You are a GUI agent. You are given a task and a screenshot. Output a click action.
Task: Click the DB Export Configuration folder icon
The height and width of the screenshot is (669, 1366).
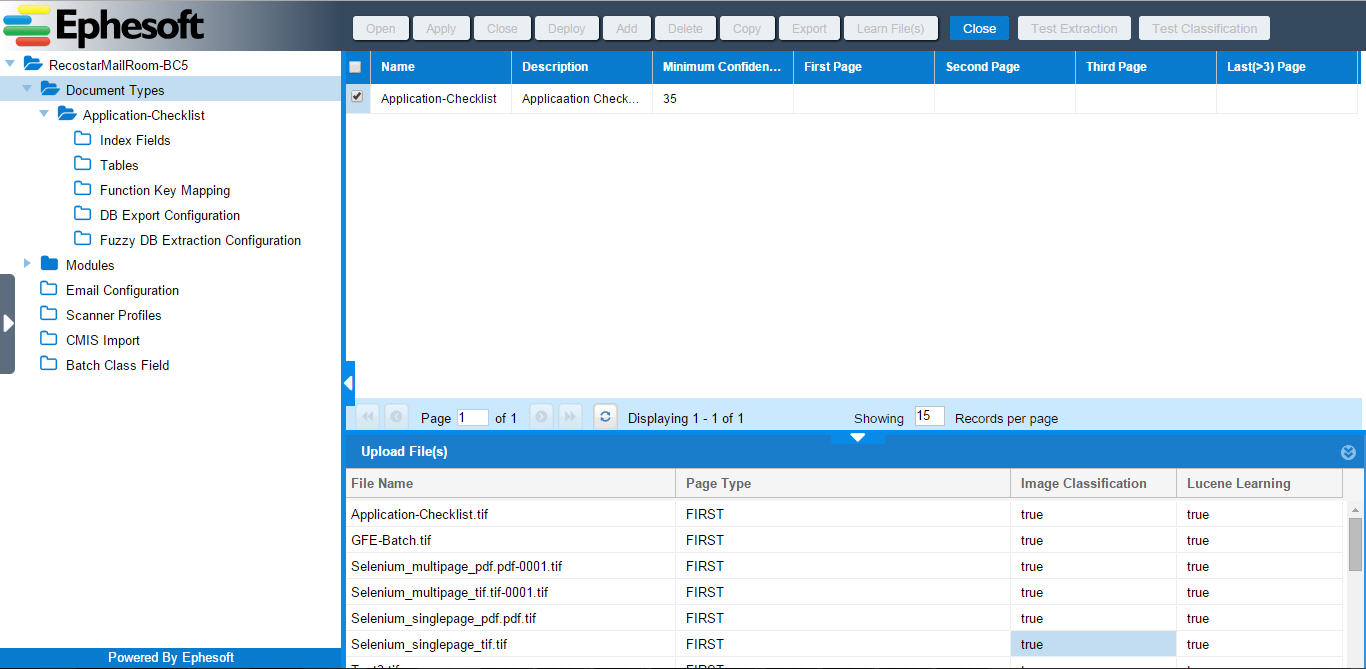coord(83,214)
